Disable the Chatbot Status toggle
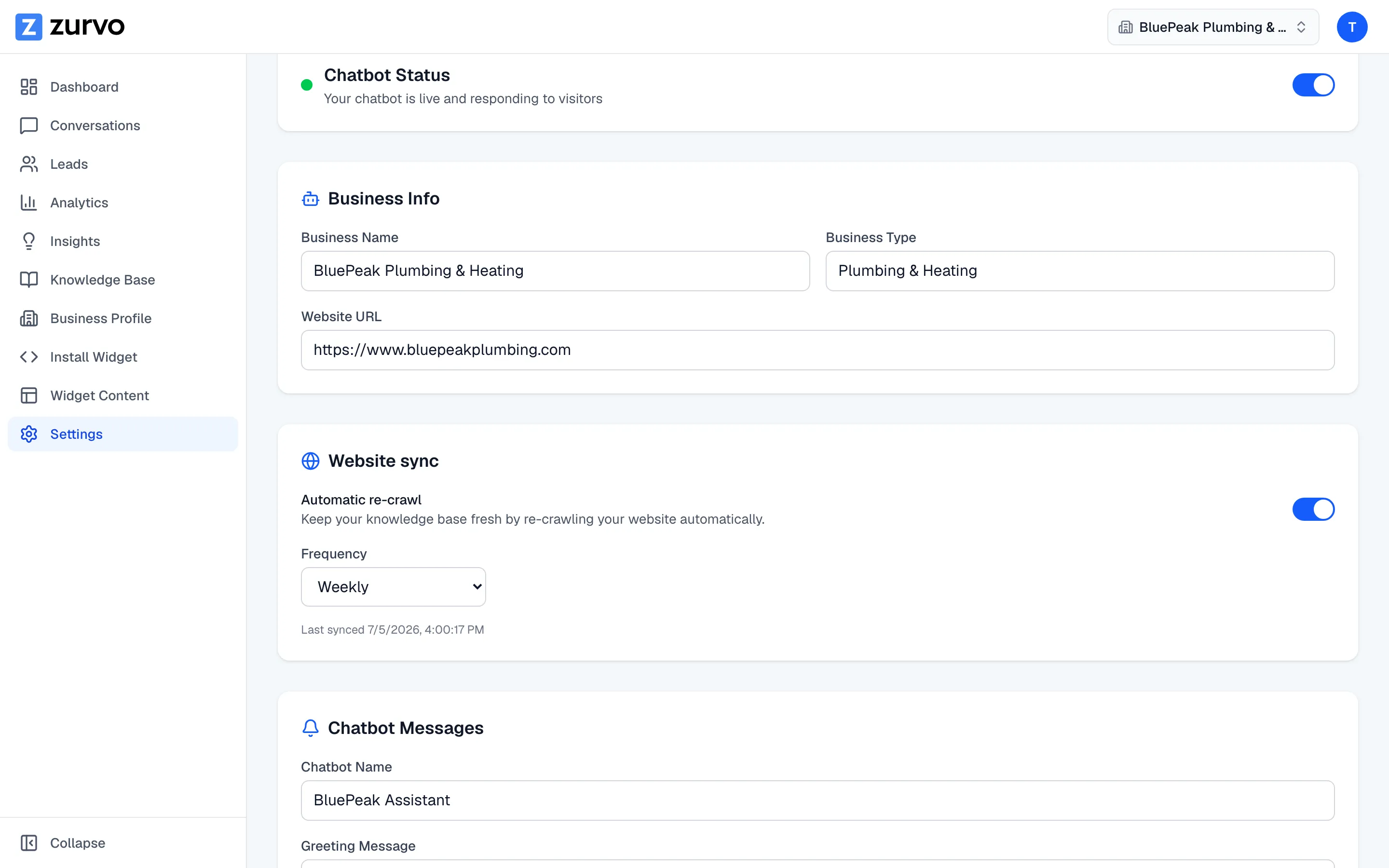The height and width of the screenshot is (868, 1389). point(1313,85)
